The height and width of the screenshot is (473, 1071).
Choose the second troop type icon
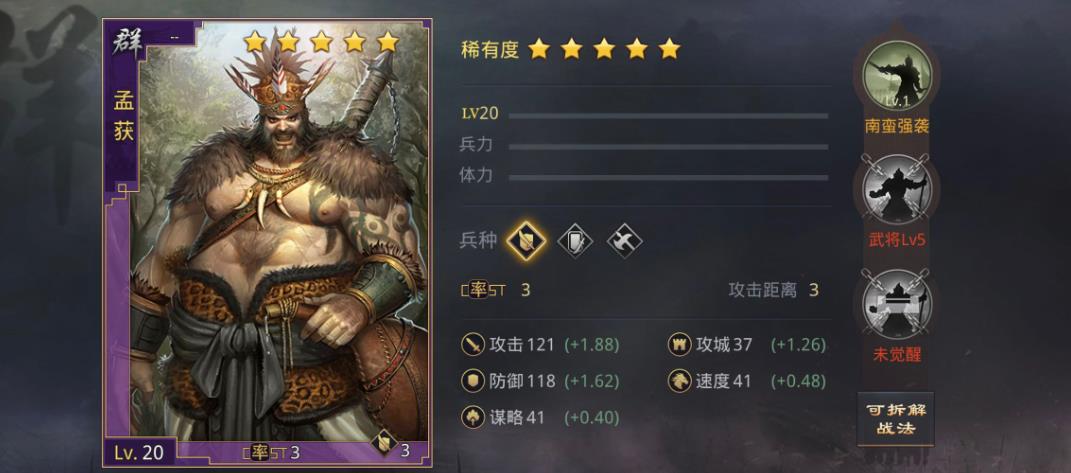pyautogui.click(x=575, y=241)
